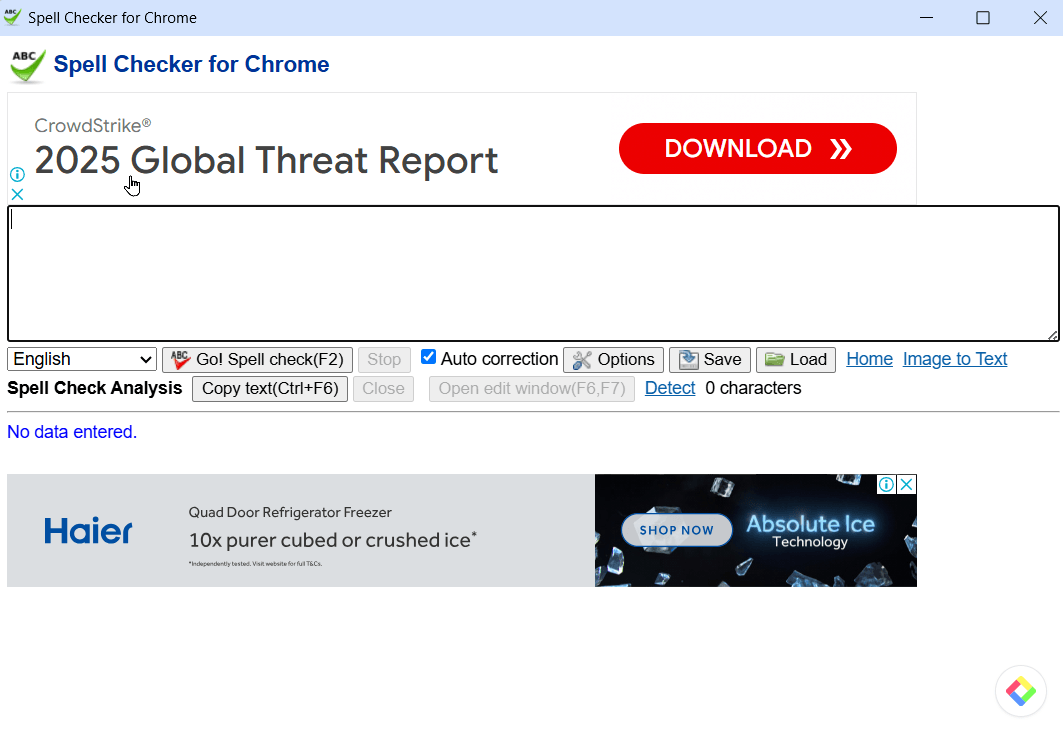The width and height of the screenshot is (1063, 733).
Task: Click the Detect language link
Action: (x=670, y=388)
